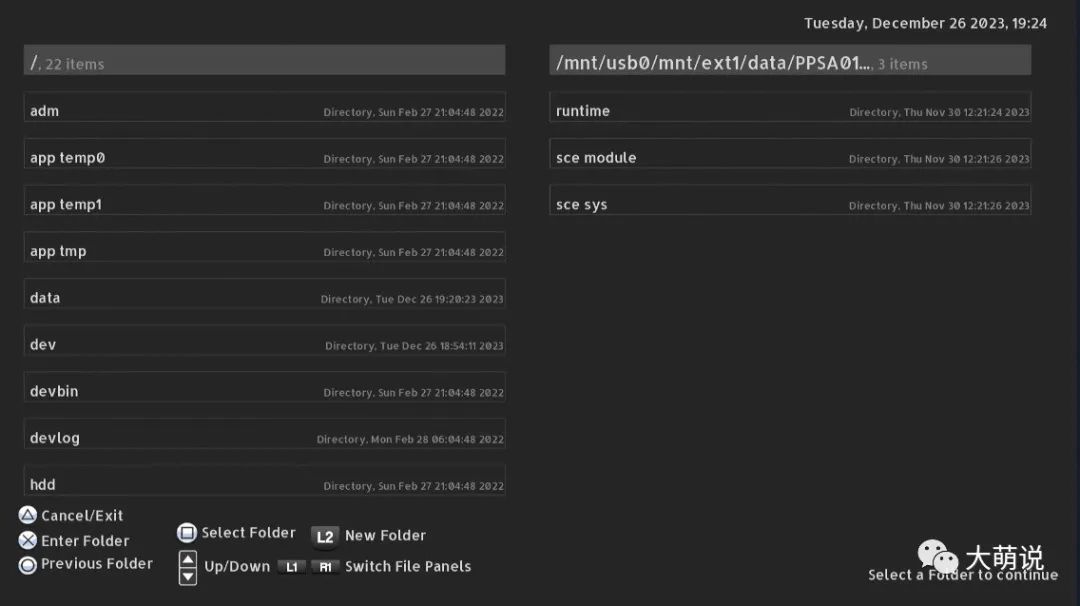The height and width of the screenshot is (606, 1080).
Task: Click the triangle Cancel/Exit button icon
Action: click(x=27, y=515)
